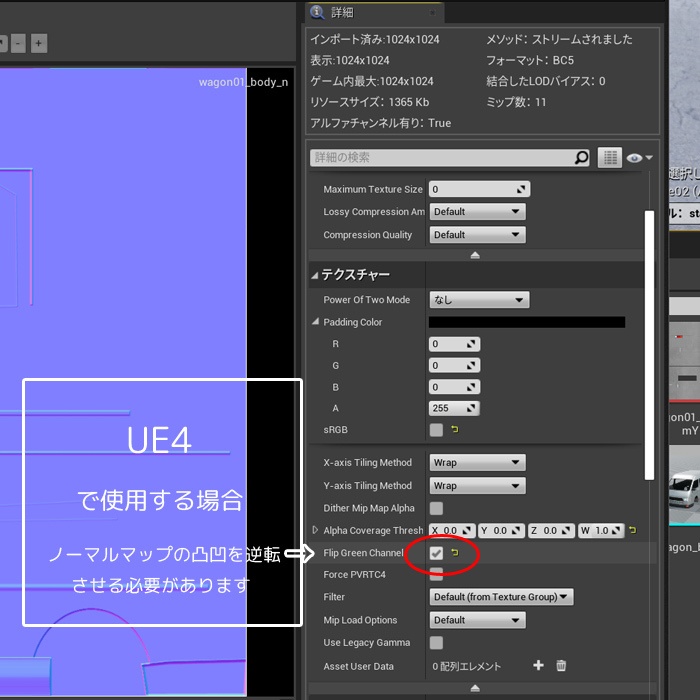The width and height of the screenshot is (700, 700).
Task: Add element to Asset User Data array
Action: click(x=538, y=665)
